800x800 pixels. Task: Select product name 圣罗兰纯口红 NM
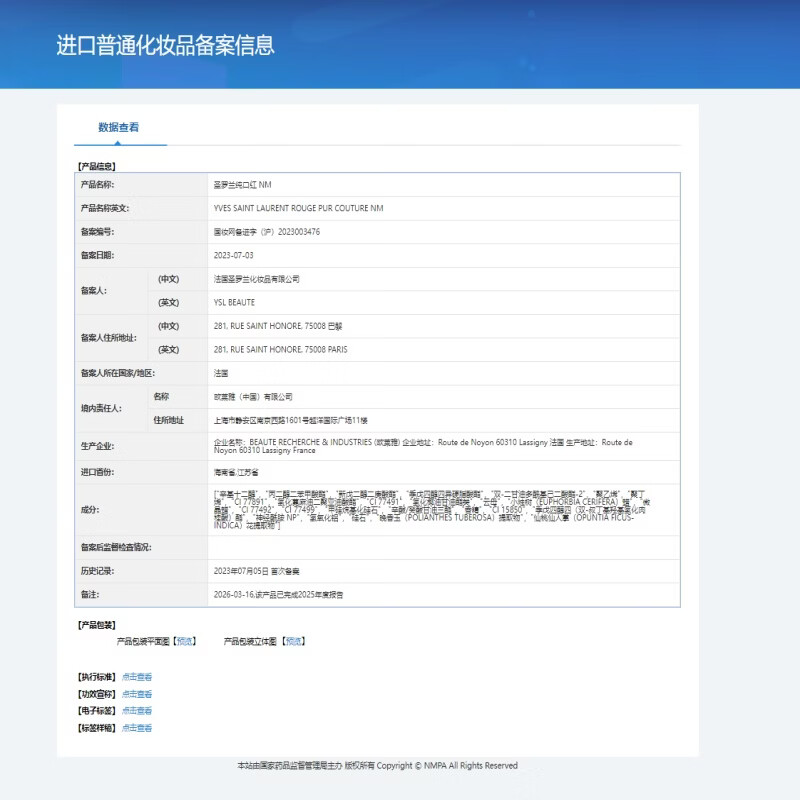242,185
